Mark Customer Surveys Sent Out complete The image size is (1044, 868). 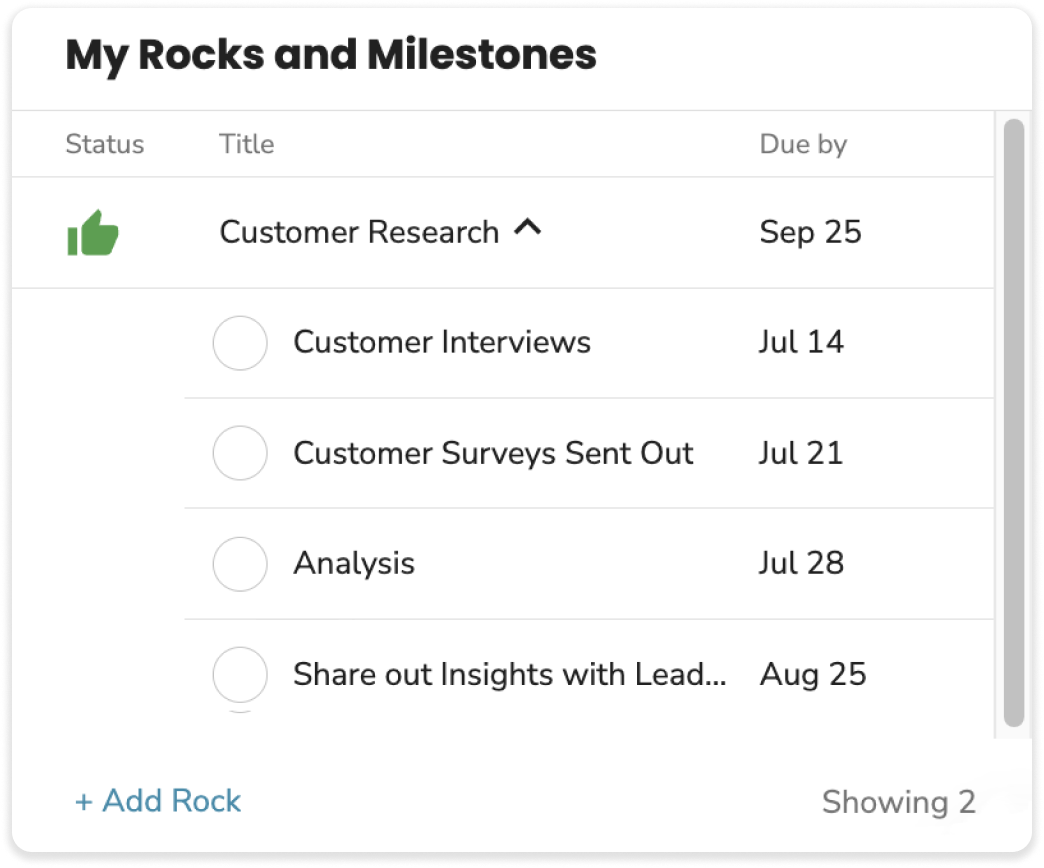coord(240,453)
